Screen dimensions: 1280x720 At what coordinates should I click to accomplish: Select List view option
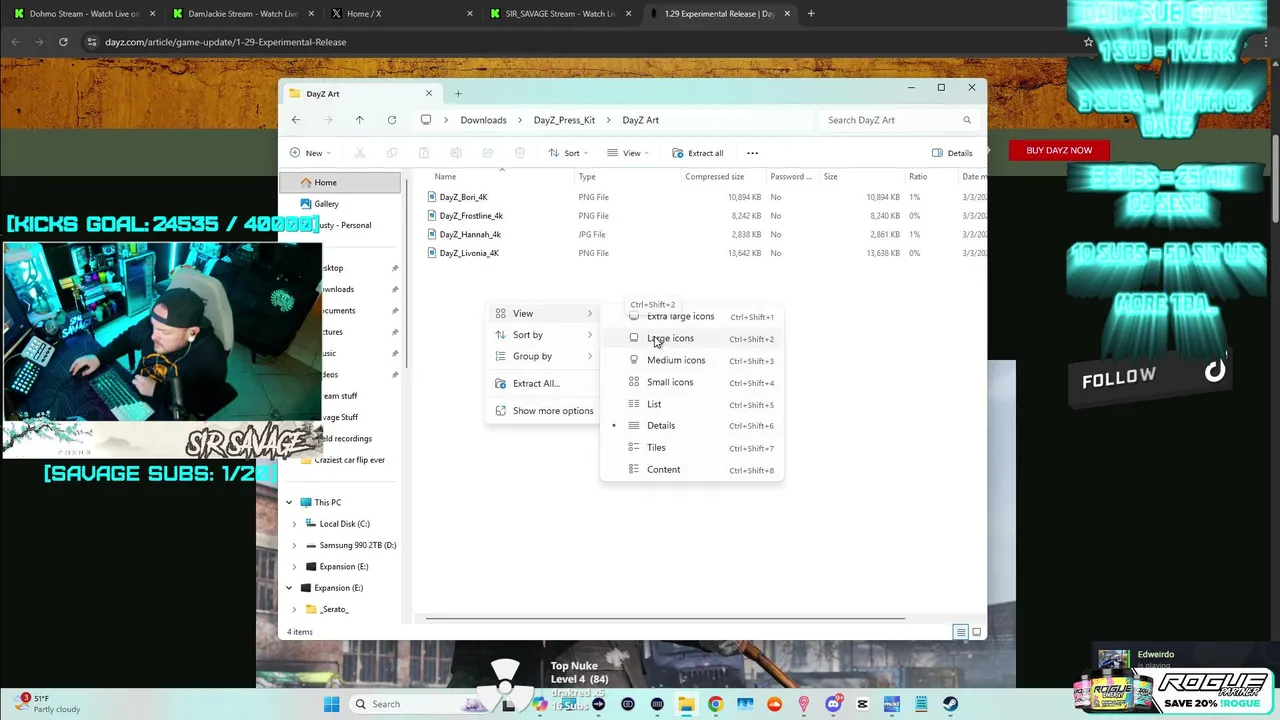(692, 404)
